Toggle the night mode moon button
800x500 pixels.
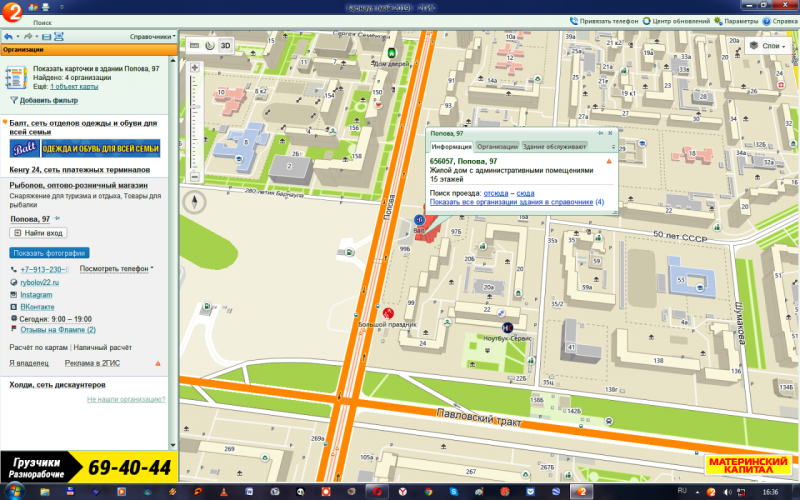[208, 45]
